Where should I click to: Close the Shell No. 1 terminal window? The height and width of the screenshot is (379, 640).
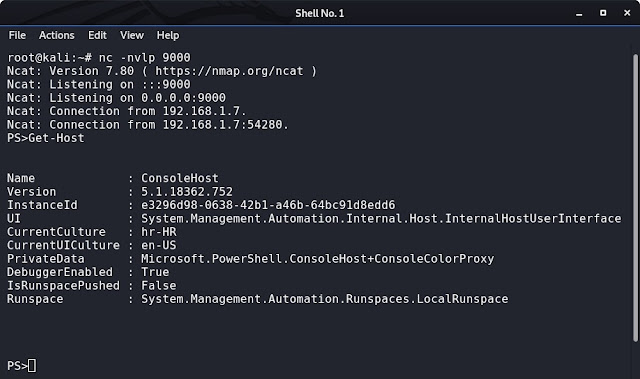(627, 13)
